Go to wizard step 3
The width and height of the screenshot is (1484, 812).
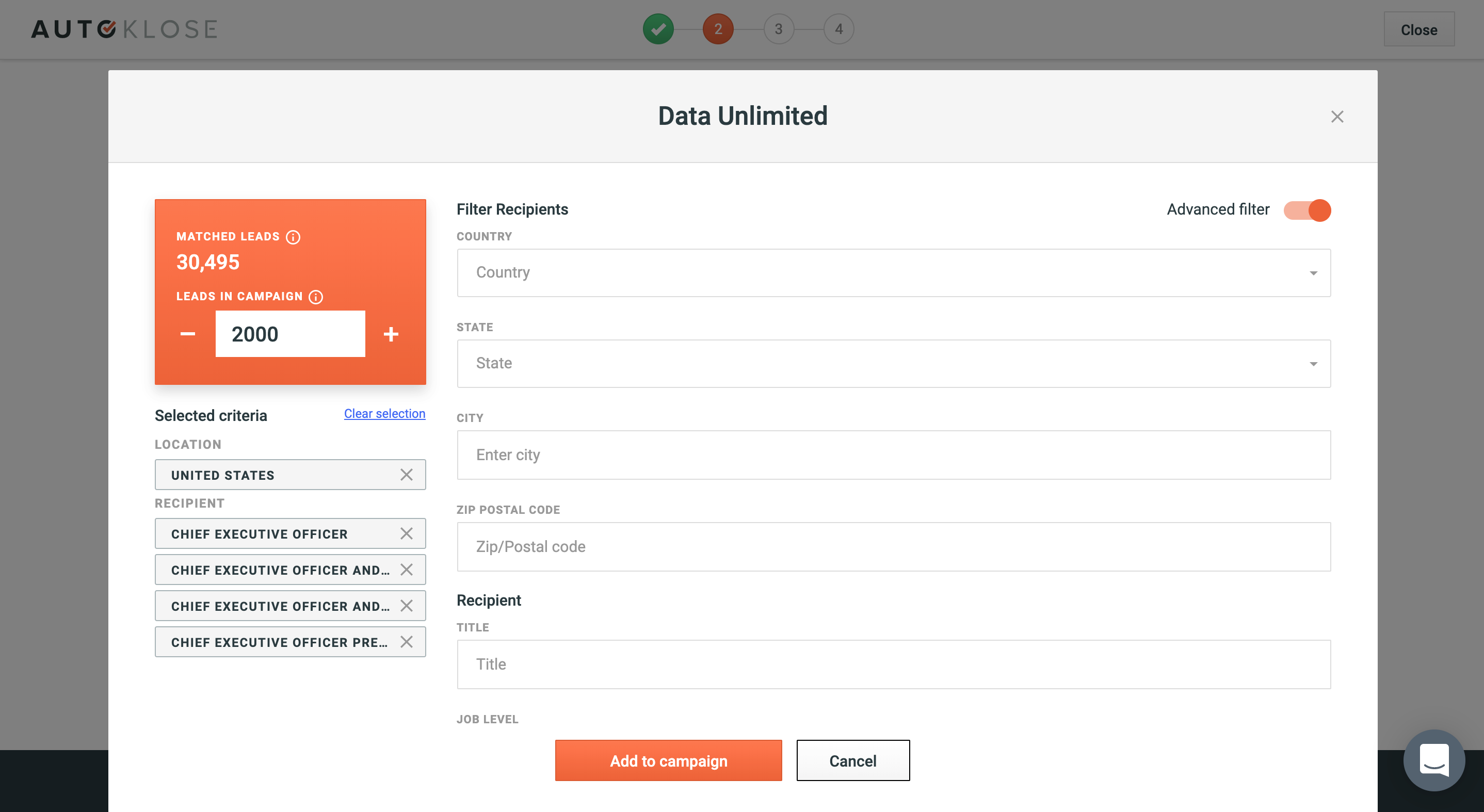pos(778,29)
